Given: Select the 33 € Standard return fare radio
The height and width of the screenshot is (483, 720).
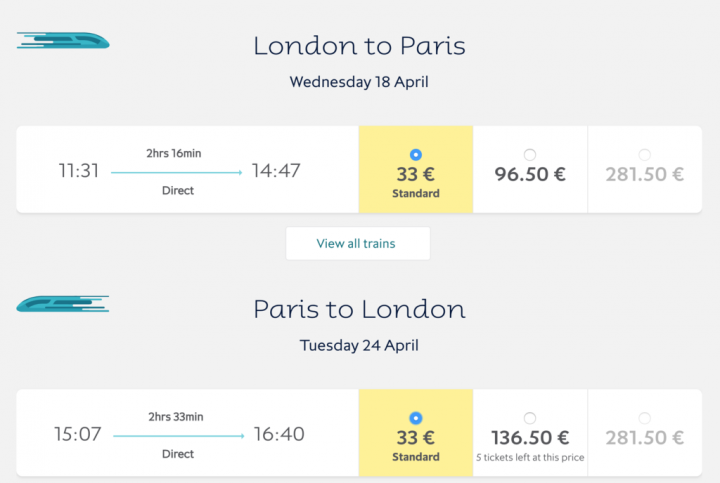Looking at the screenshot, I should (x=416, y=418).
